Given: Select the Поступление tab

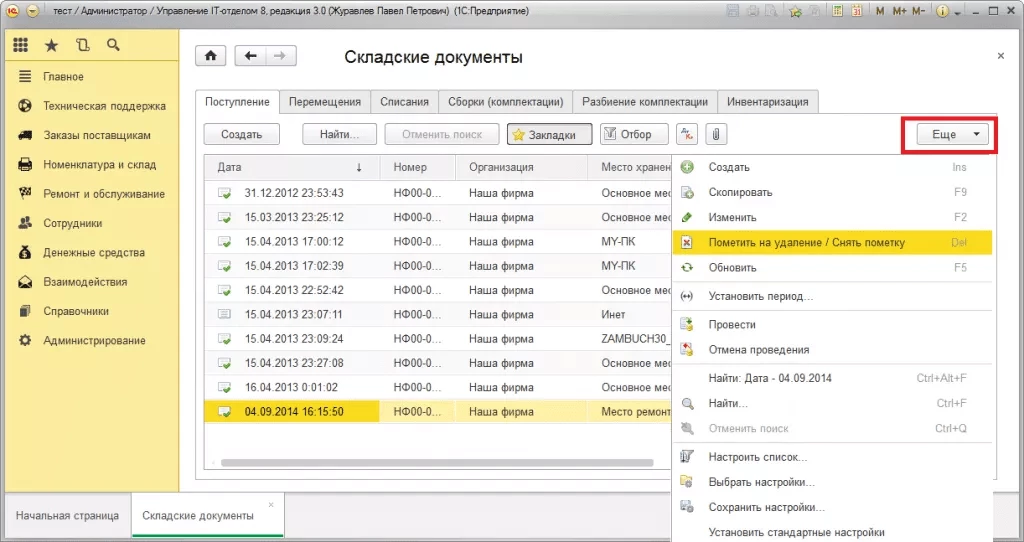Looking at the screenshot, I should (x=237, y=102).
